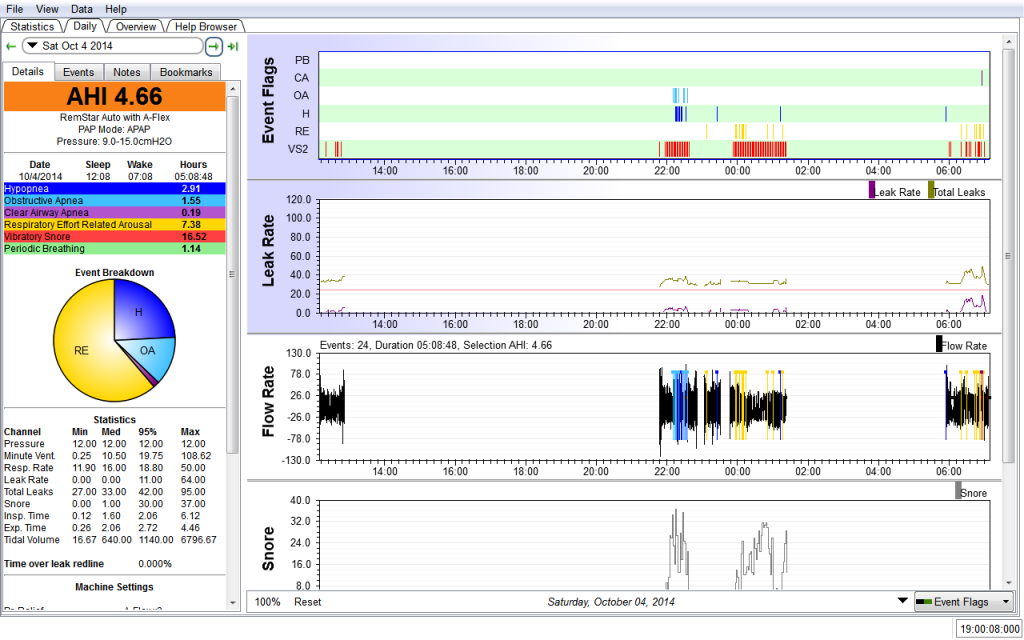The width and height of the screenshot is (1024, 640).
Task: Select the Hypopnea row in event list
Action: (x=114, y=188)
